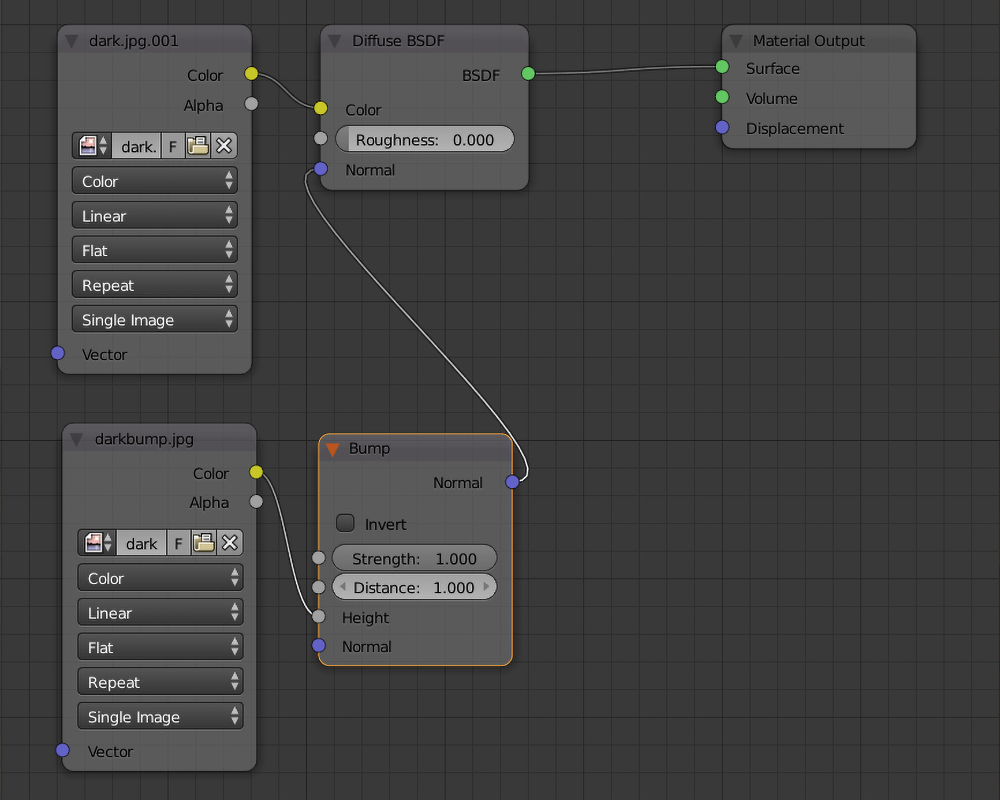
Task: Open image file in dark.jpg.001 node
Action: (198, 146)
